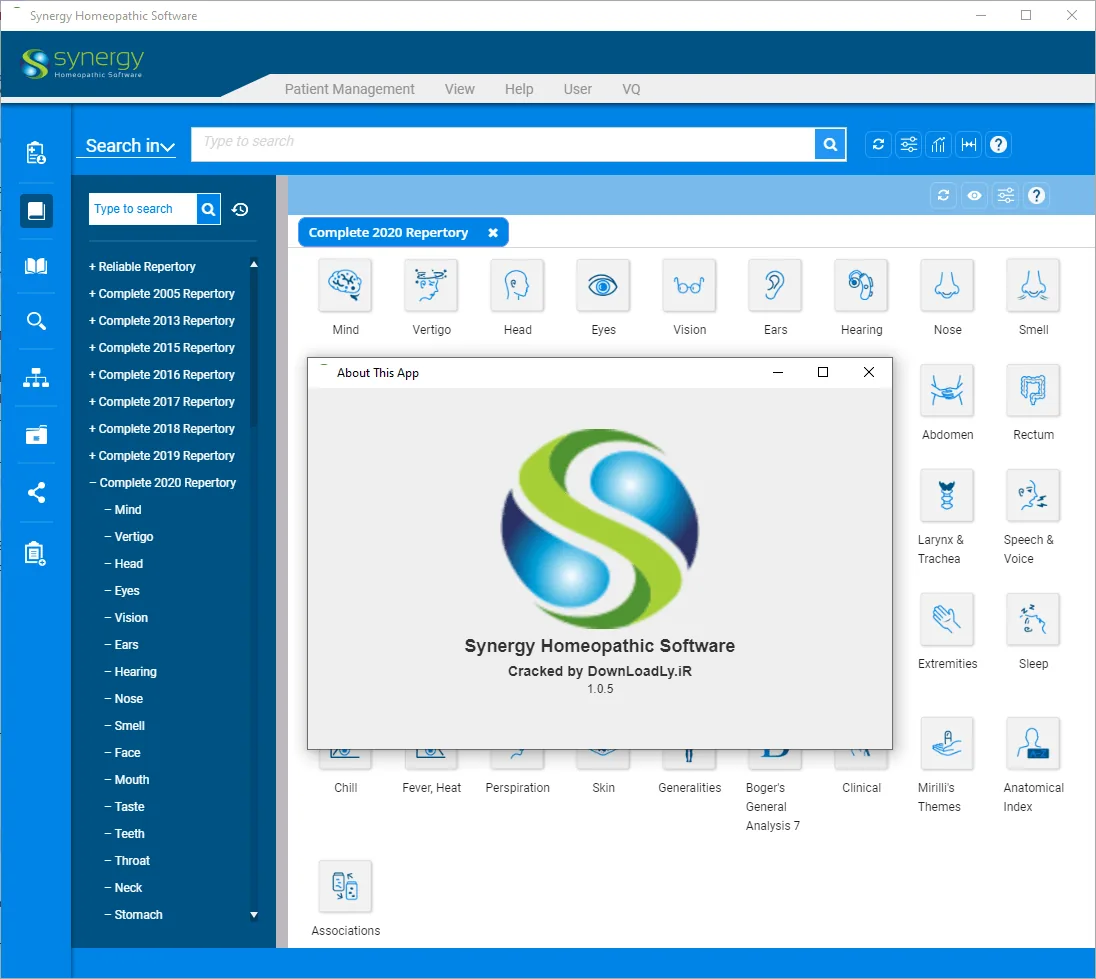Open the Vertigo chapter icon

click(x=431, y=285)
